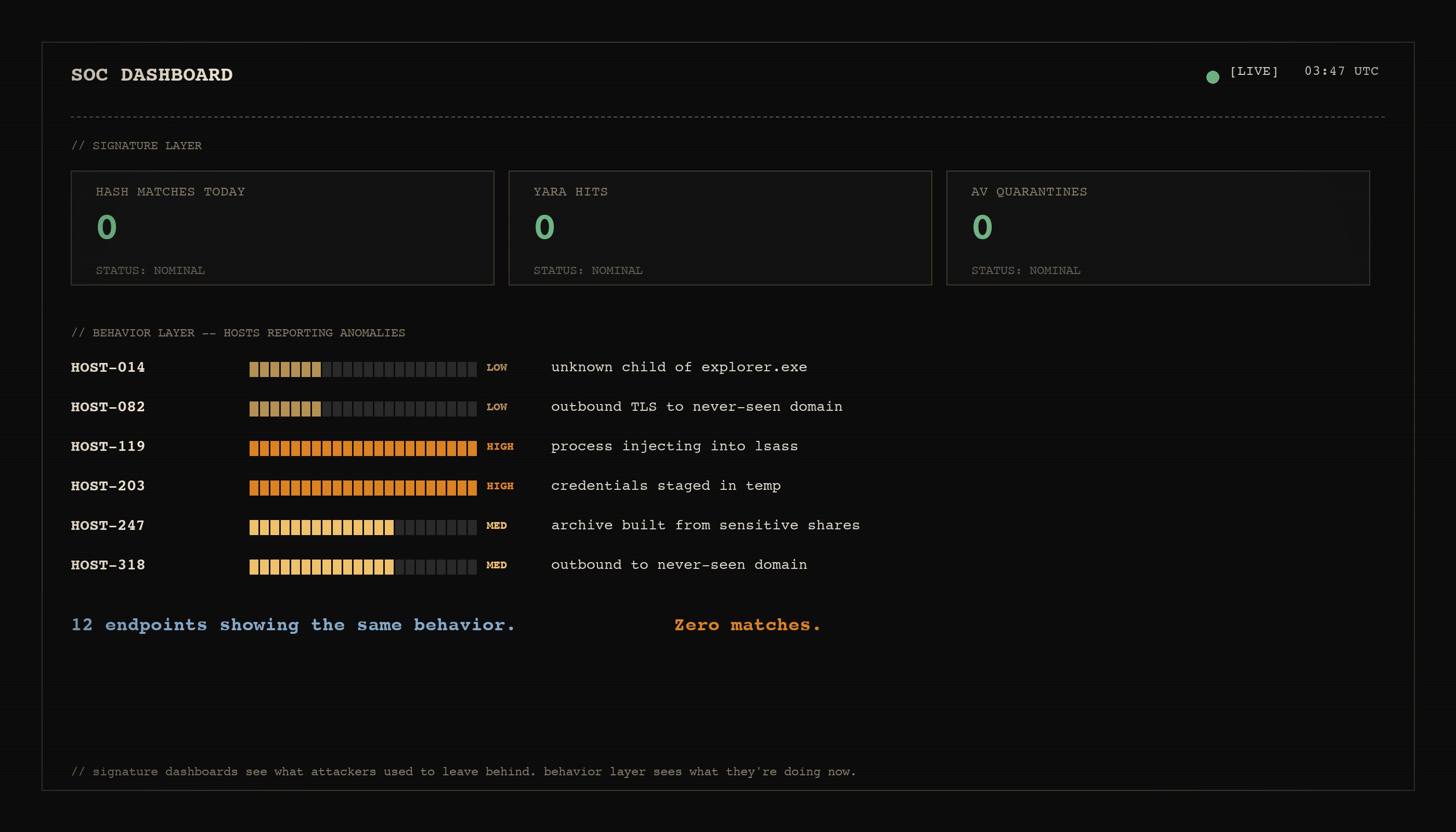This screenshot has width=1456, height=832.
Task: Select HOST-082 host name
Action: pos(108,407)
